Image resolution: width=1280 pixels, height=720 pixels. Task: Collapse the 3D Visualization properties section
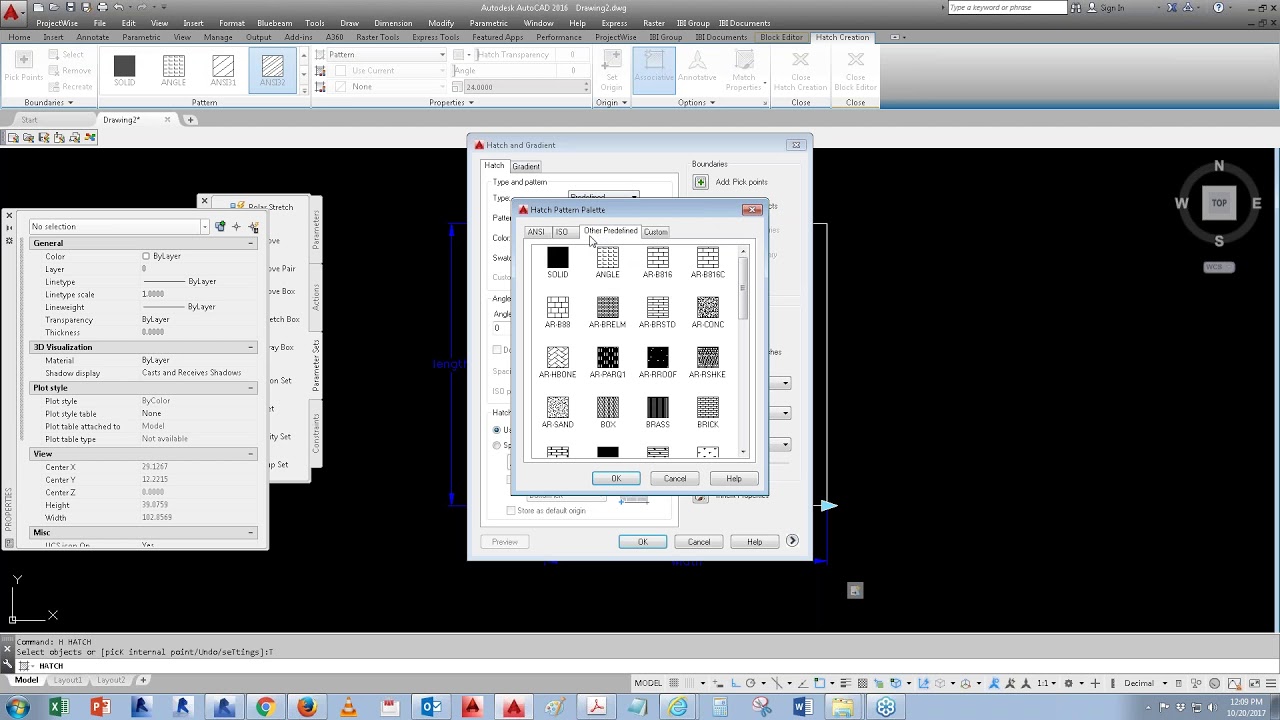coord(250,347)
